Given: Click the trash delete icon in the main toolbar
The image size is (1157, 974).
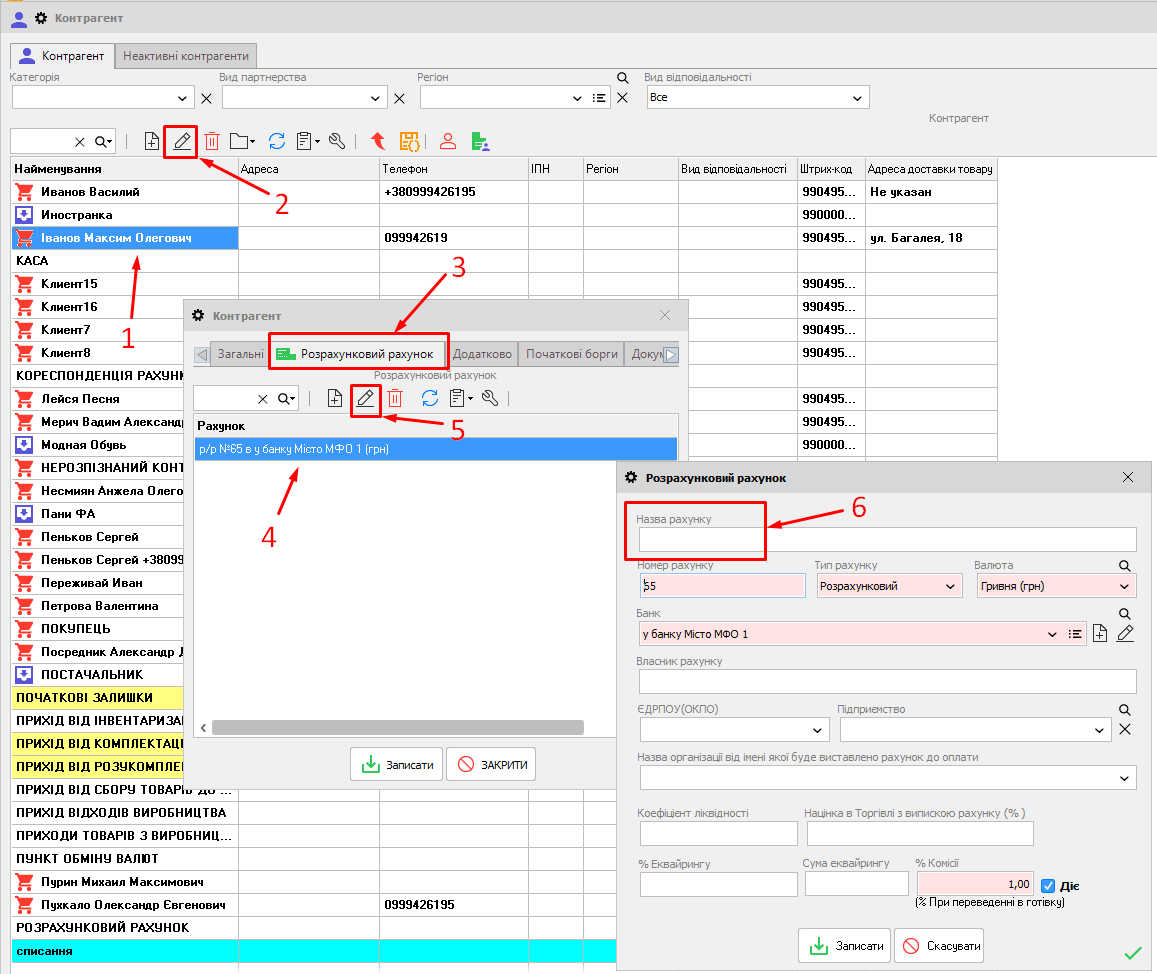Looking at the screenshot, I should coord(212,141).
